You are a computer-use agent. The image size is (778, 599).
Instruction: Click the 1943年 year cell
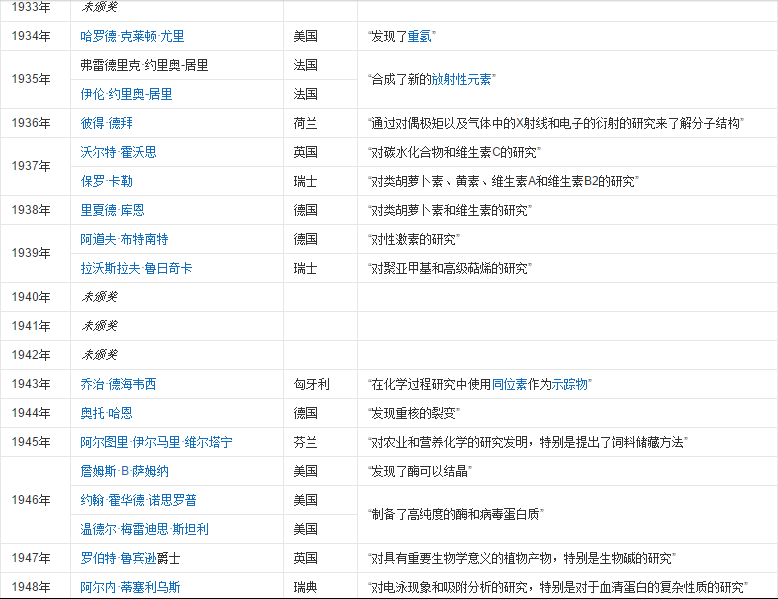31,384
